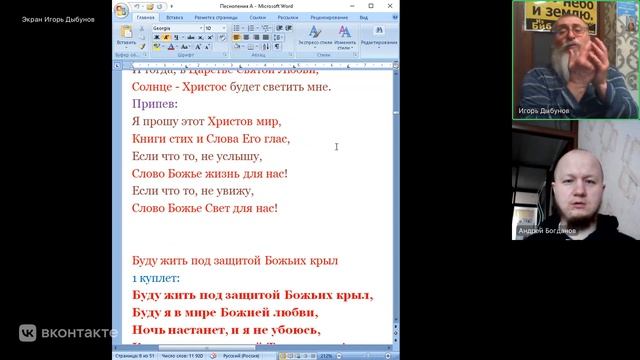Open the round Office button menu
The image size is (640, 360).
pos(121,10)
